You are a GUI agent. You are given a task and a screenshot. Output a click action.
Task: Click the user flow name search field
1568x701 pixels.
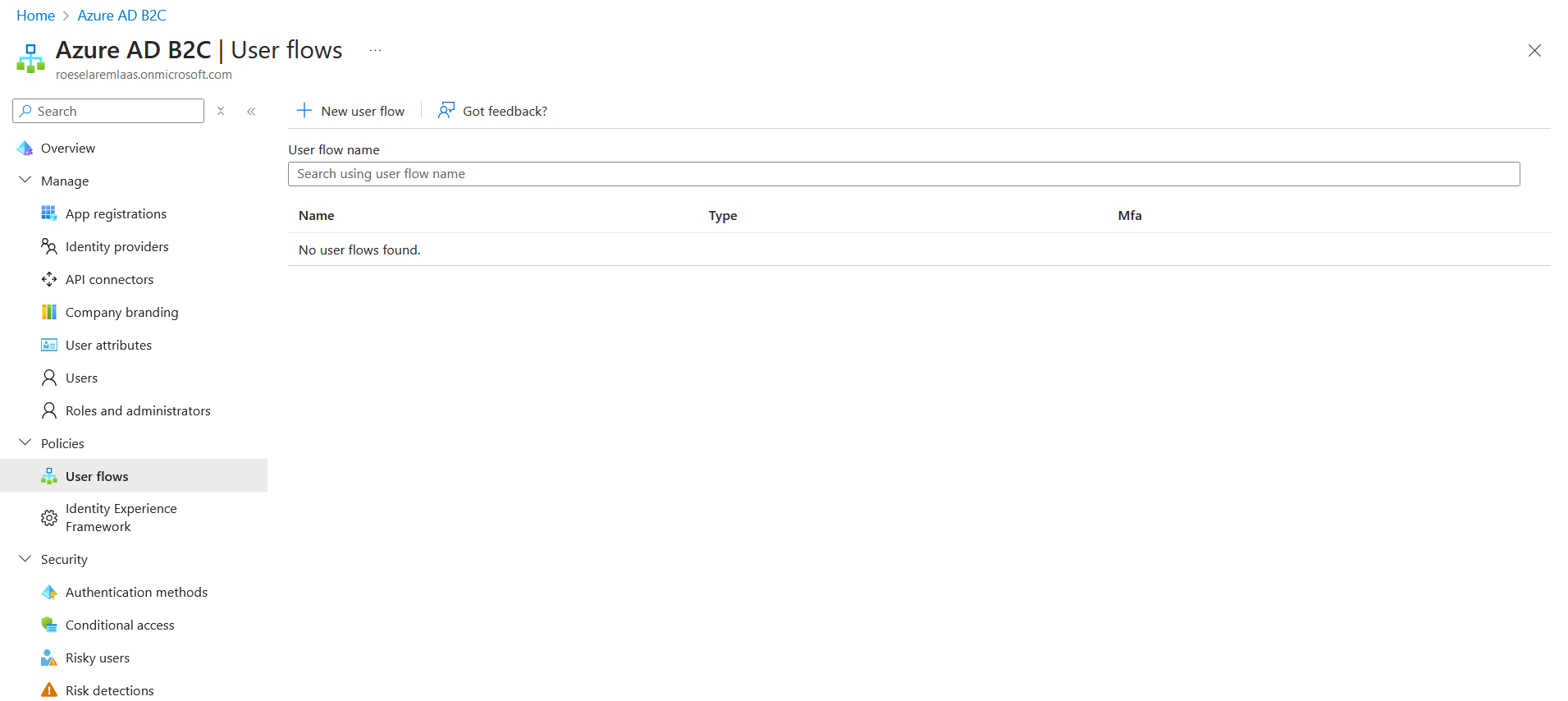point(903,174)
